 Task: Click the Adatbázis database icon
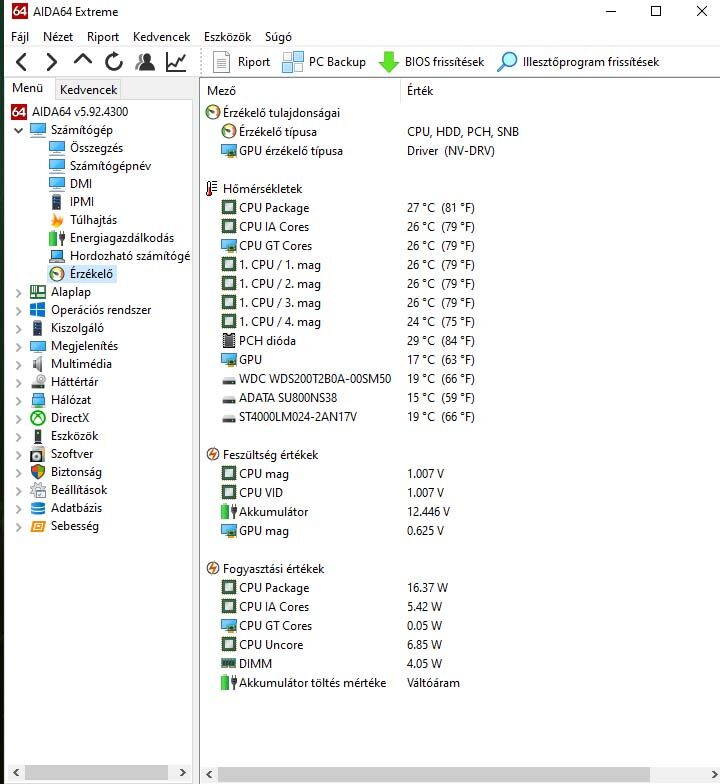[x=38, y=508]
